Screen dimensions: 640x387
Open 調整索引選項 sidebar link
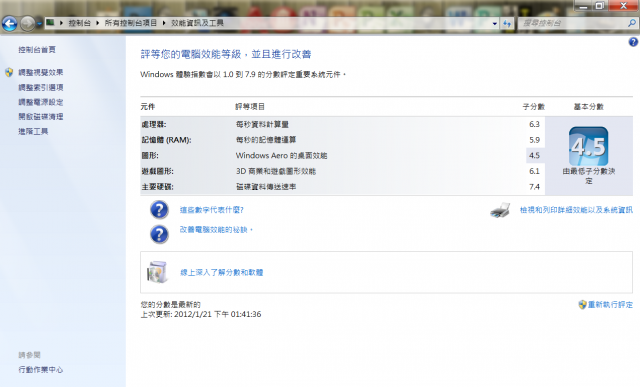tap(40, 87)
